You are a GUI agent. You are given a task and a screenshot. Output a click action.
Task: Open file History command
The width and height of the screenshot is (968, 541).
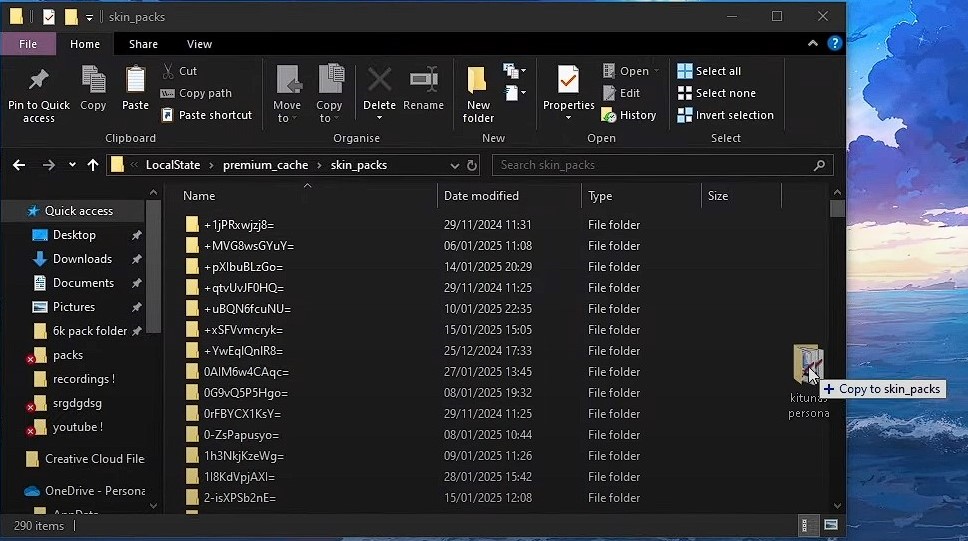628,115
